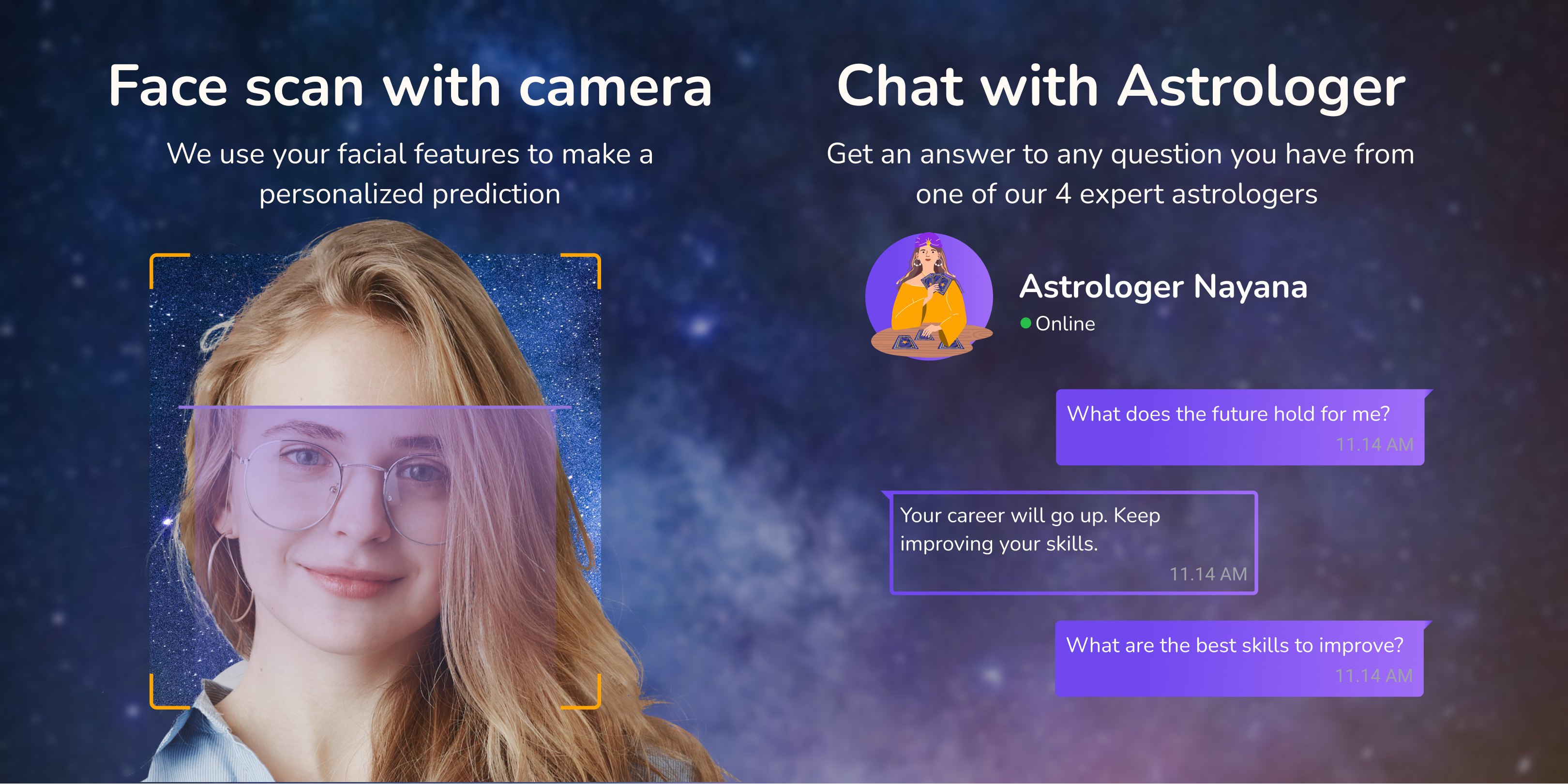
Task: Click the Online status text
Action: coord(1065,324)
